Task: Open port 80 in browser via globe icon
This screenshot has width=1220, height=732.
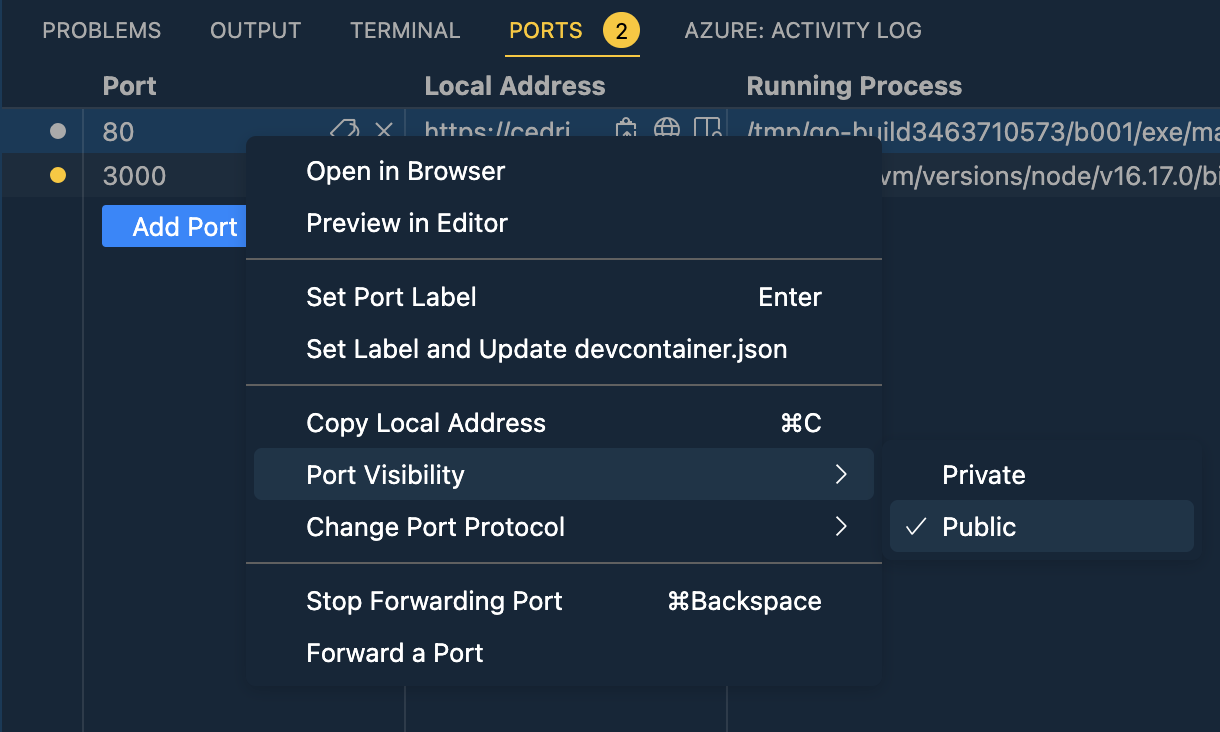Action: click(x=667, y=130)
